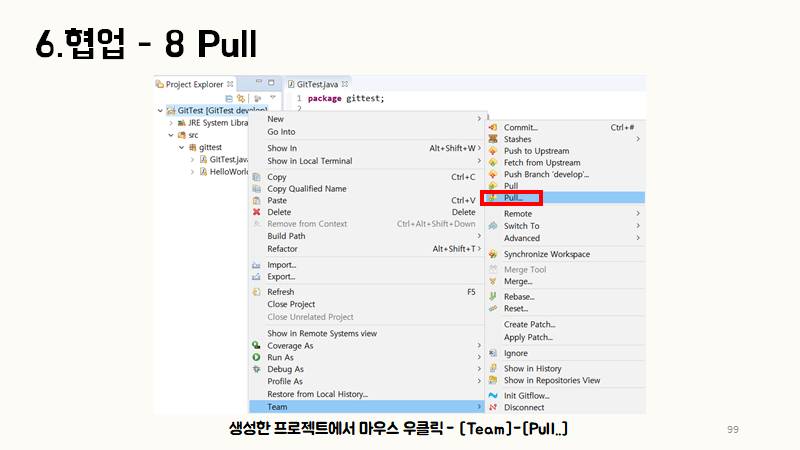
Task: Select the gittest package in tree
Action: point(210,147)
